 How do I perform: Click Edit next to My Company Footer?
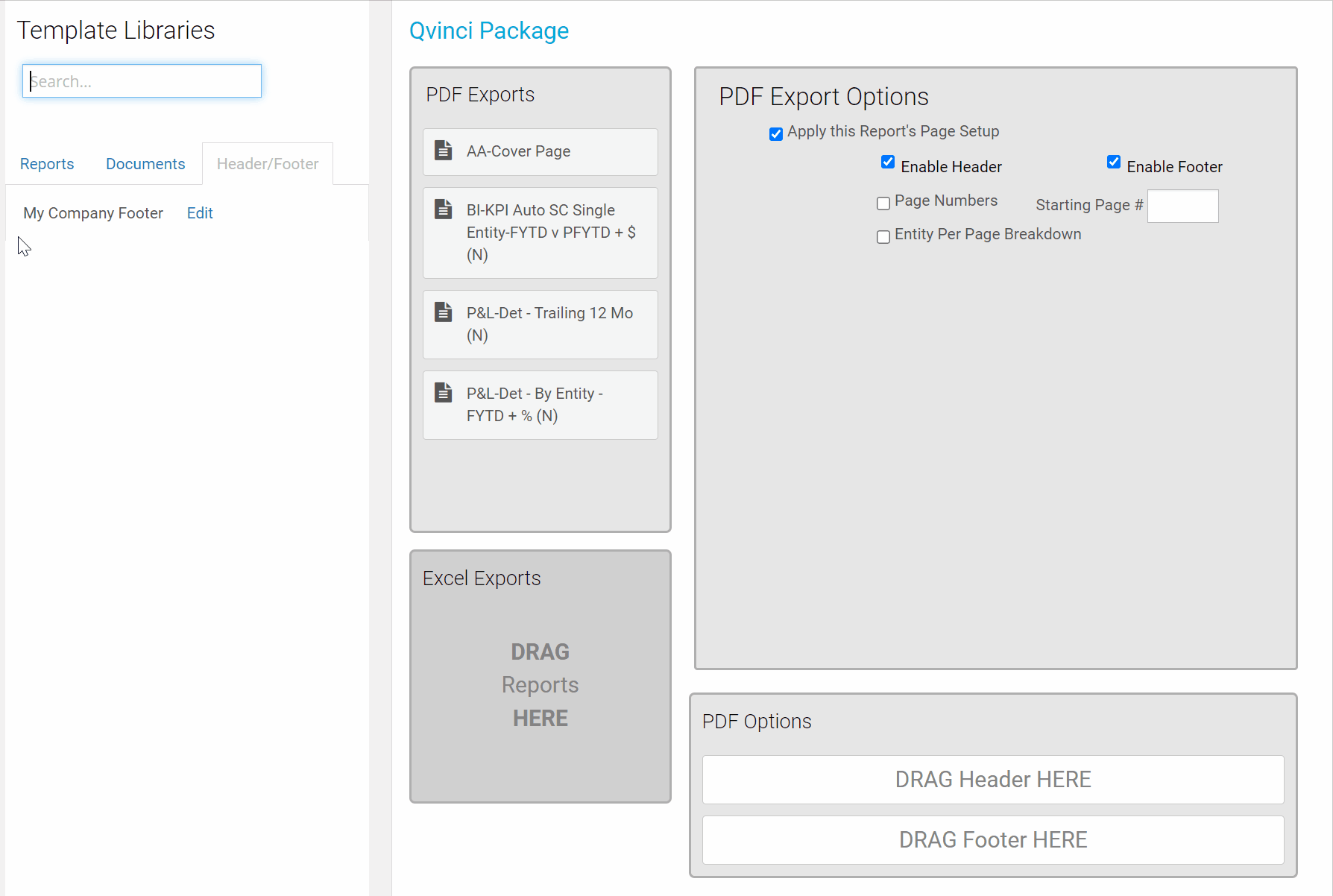point(200,213)
